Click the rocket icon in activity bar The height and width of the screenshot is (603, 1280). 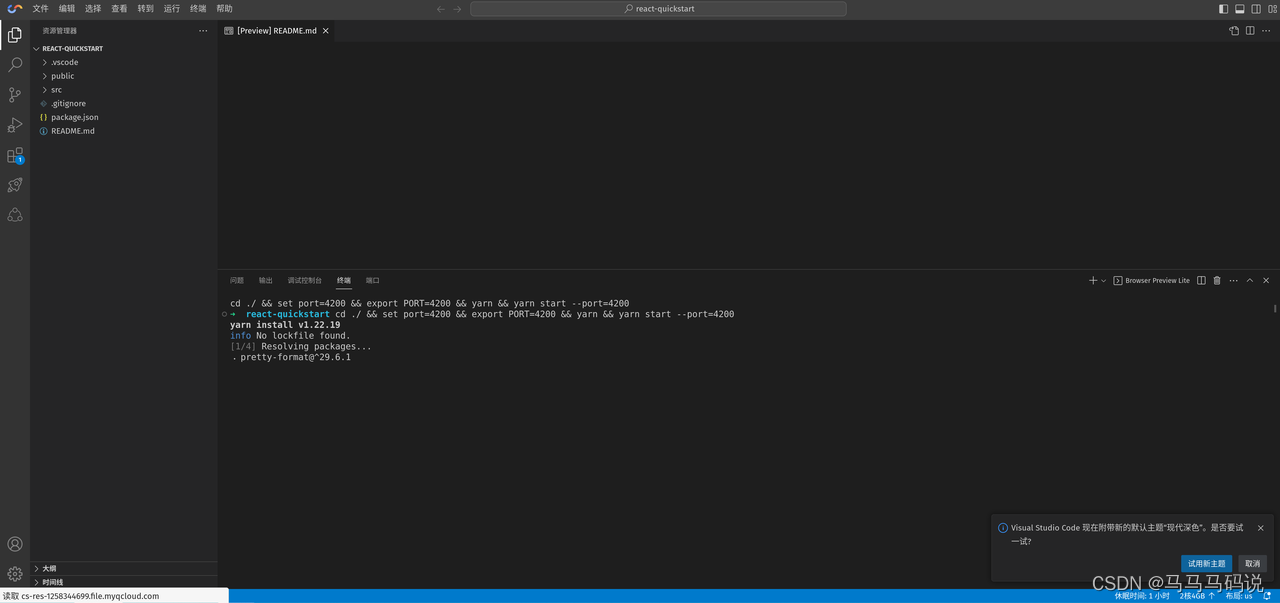click(x=15, y=185)
